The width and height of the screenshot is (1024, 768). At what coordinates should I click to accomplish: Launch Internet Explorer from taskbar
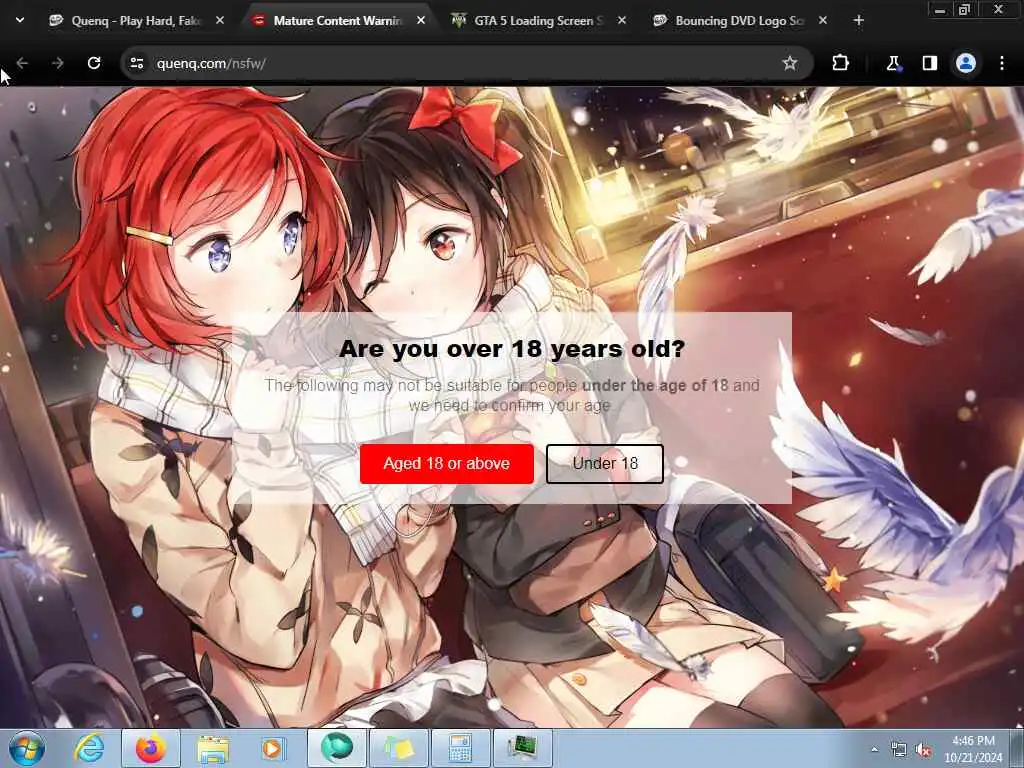click(x=89, y=748)
